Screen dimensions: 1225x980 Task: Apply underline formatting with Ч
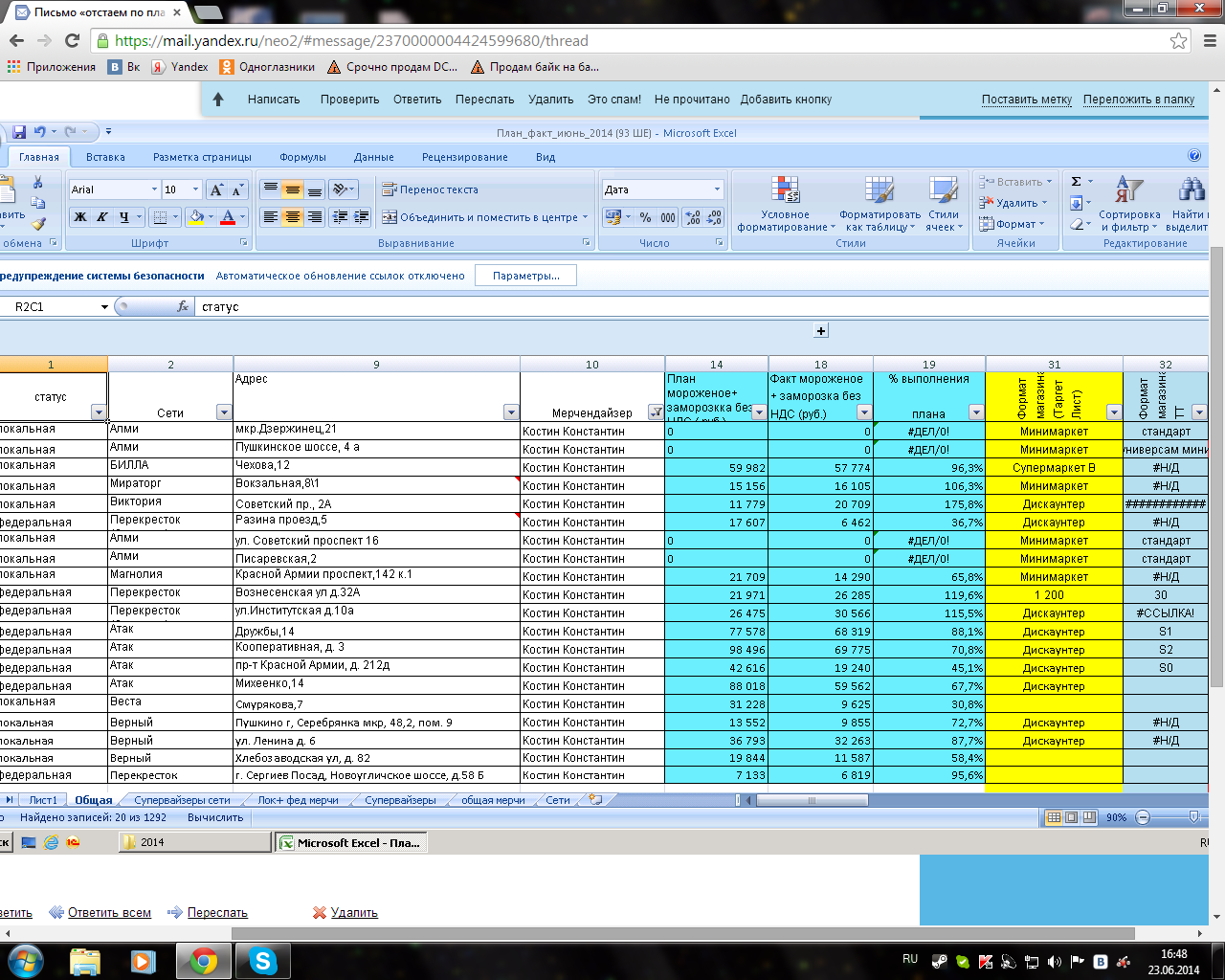tap(124, 217)
